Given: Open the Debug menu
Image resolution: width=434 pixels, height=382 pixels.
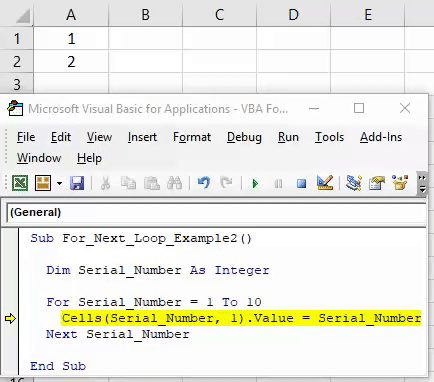Looking at the screenshot, I should coord(244,137).
